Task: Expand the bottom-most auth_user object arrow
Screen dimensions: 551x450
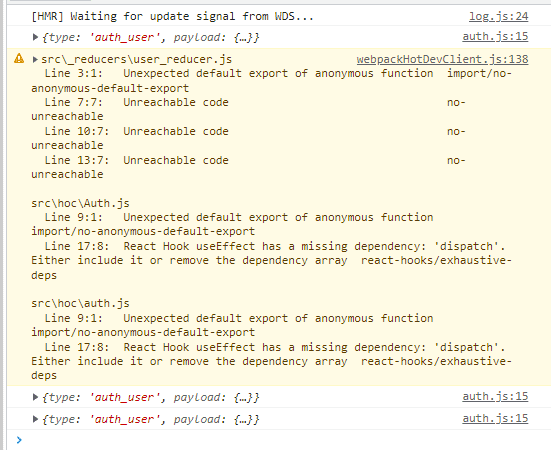Action: 35,419
